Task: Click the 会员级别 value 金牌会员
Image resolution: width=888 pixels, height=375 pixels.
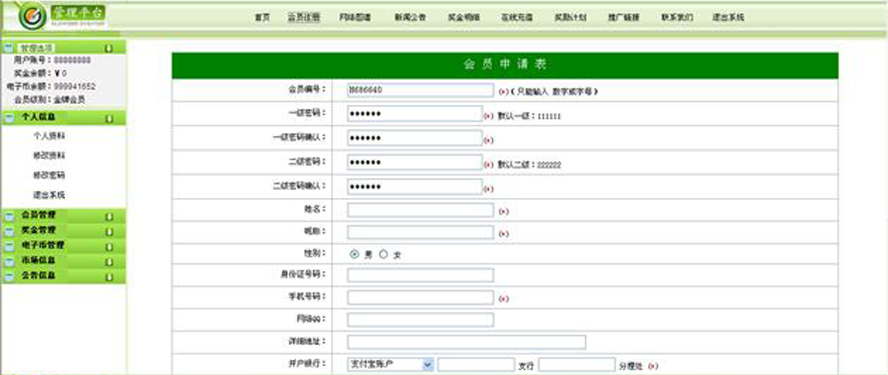Action: (69, 100)
